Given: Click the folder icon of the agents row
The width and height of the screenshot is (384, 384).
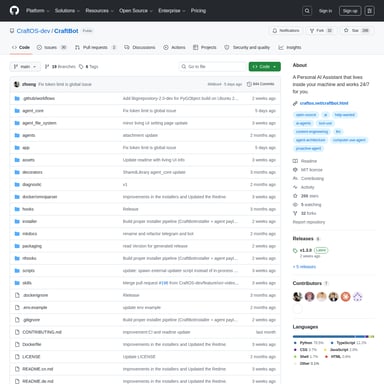Looking at the screenshot, I should coord(17,135).
